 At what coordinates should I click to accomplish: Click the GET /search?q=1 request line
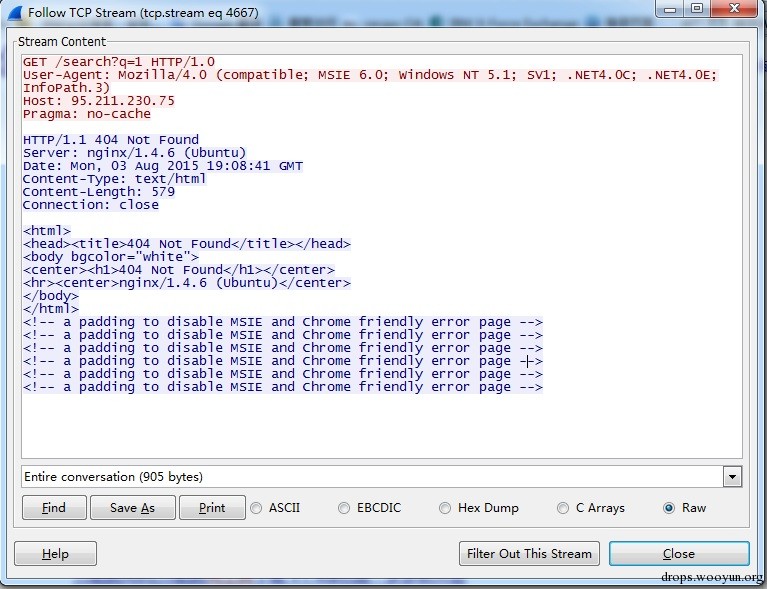click(x=118, y=62)
